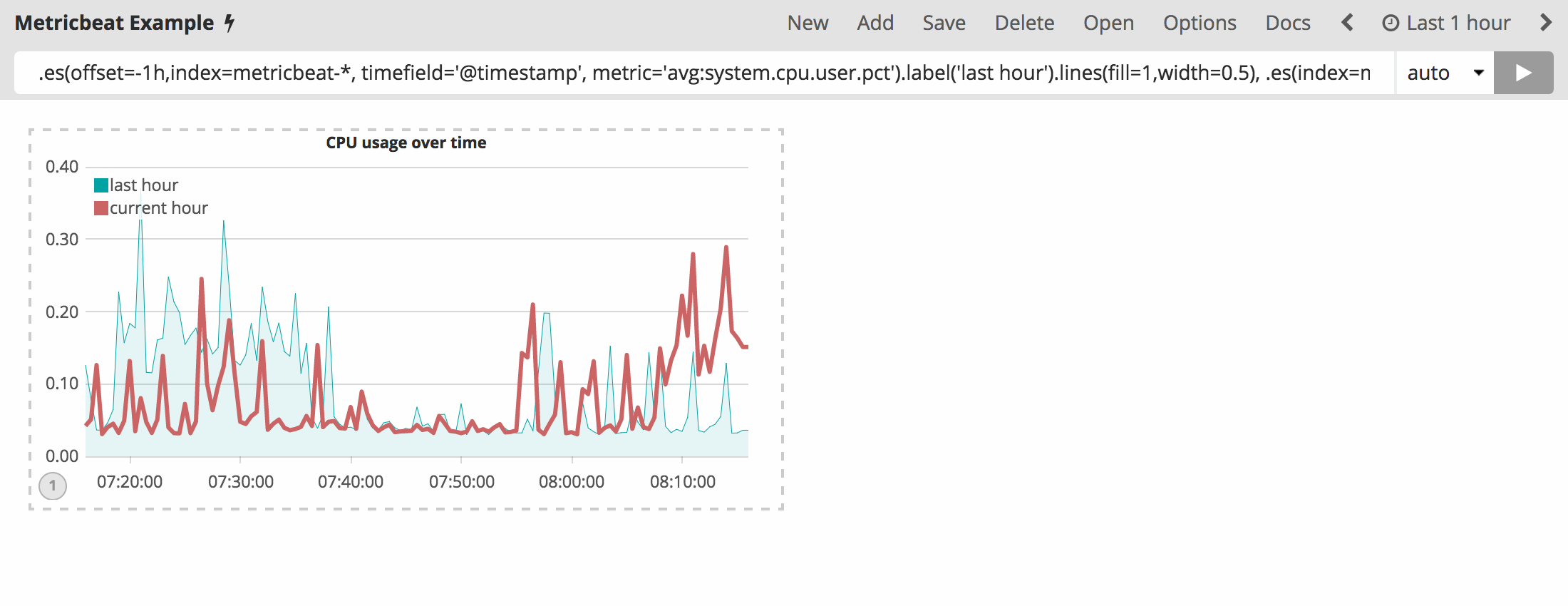Toggle the 'current hour' series in the legend
Image resolution: width=1568 pixels, height=606 pixels.
coord(158,208)
